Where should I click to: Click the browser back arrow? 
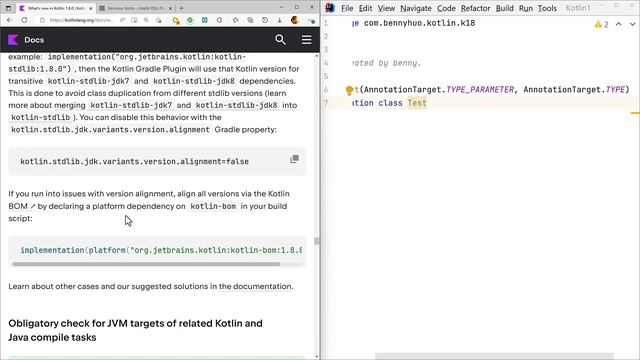coord(9,20)
